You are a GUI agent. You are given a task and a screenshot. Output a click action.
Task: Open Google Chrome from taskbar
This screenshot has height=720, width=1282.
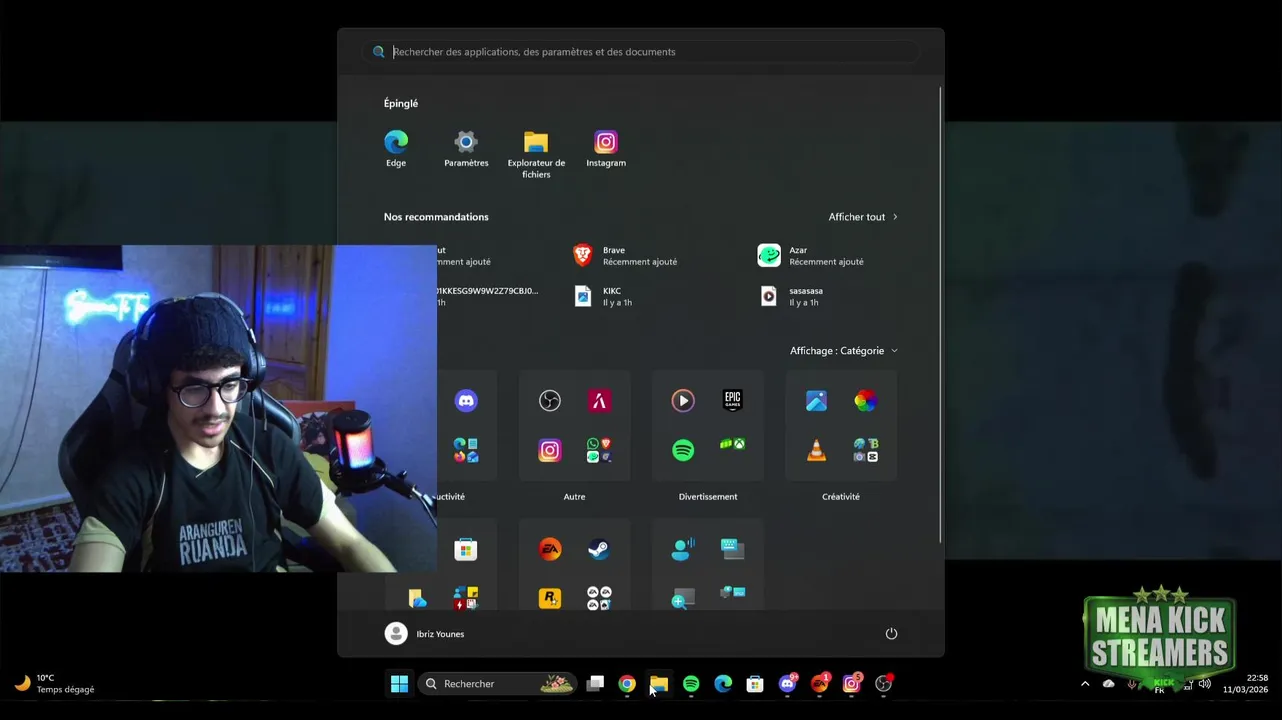(627, 684)
